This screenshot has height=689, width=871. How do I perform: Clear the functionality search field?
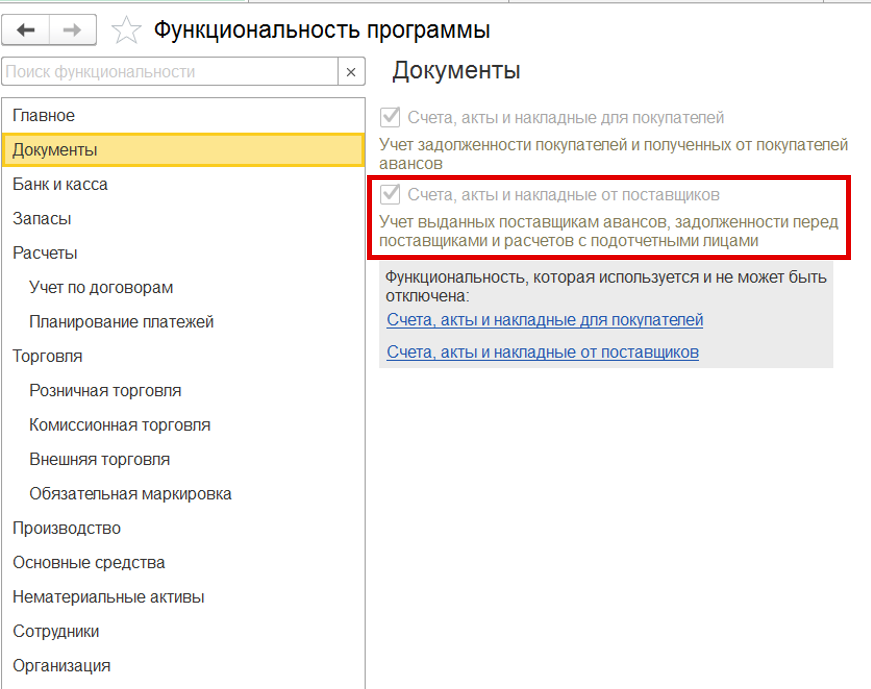point(351,72)
